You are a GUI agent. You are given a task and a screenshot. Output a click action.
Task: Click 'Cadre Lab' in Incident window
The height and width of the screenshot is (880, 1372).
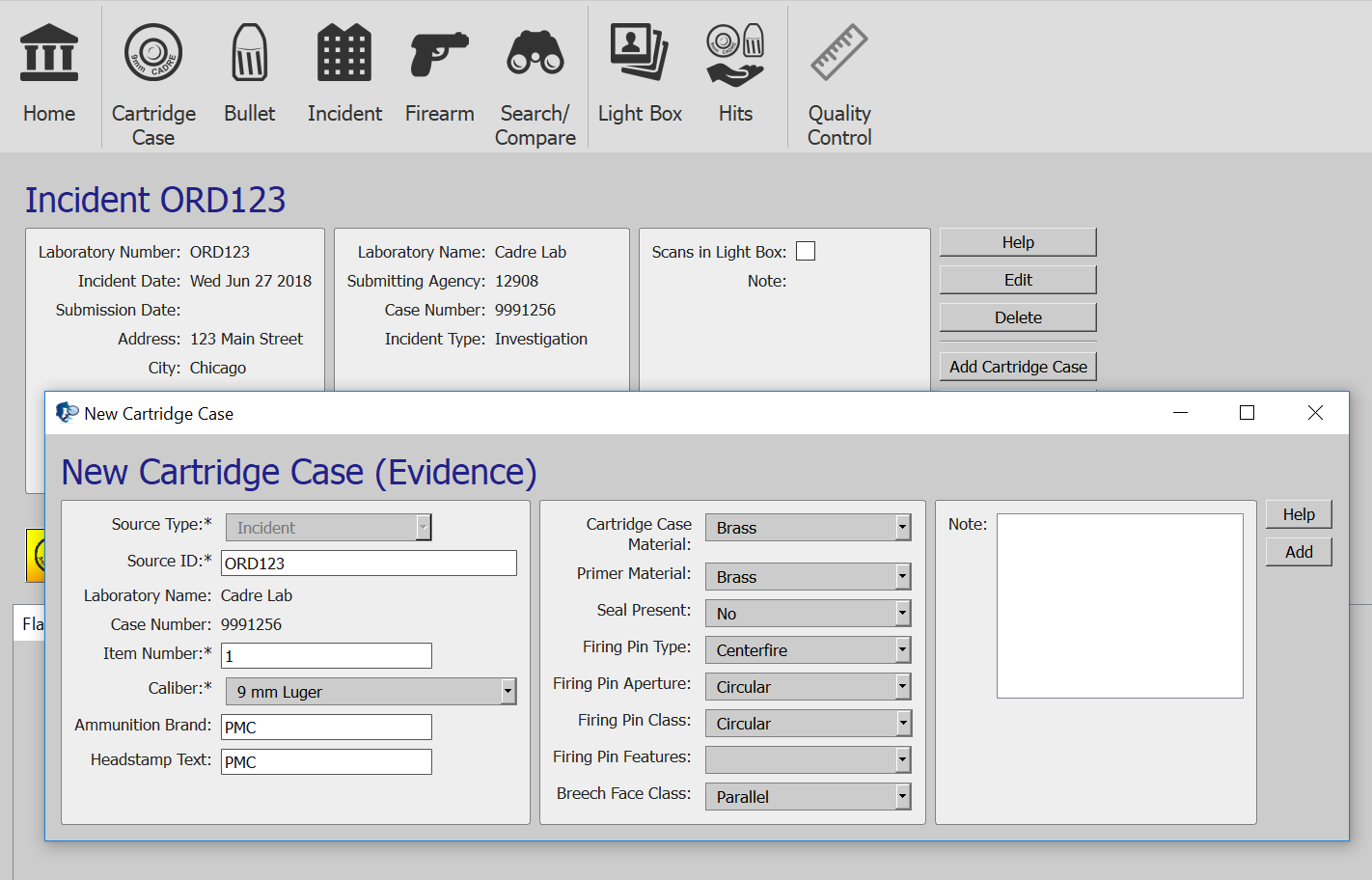[x=531, y=252]
